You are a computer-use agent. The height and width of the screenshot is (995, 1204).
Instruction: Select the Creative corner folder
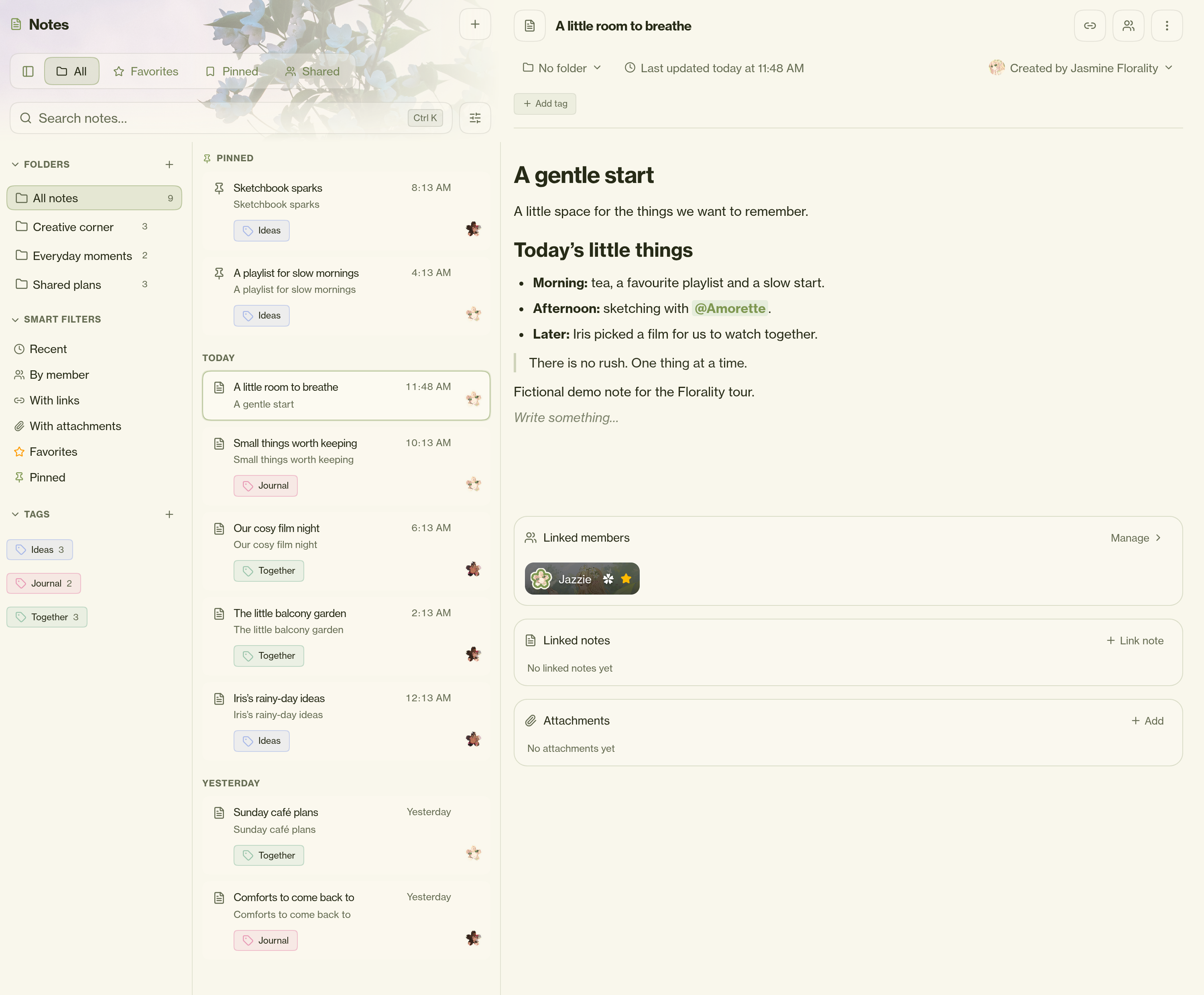(x=94, y=227)
